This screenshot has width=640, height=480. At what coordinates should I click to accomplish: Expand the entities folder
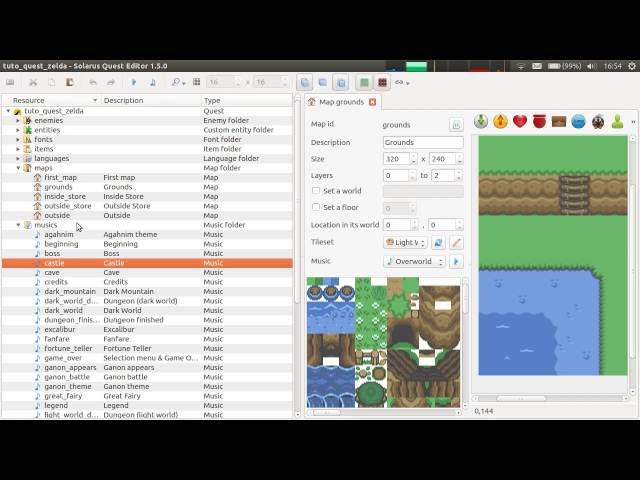click(x=18, y=130)
